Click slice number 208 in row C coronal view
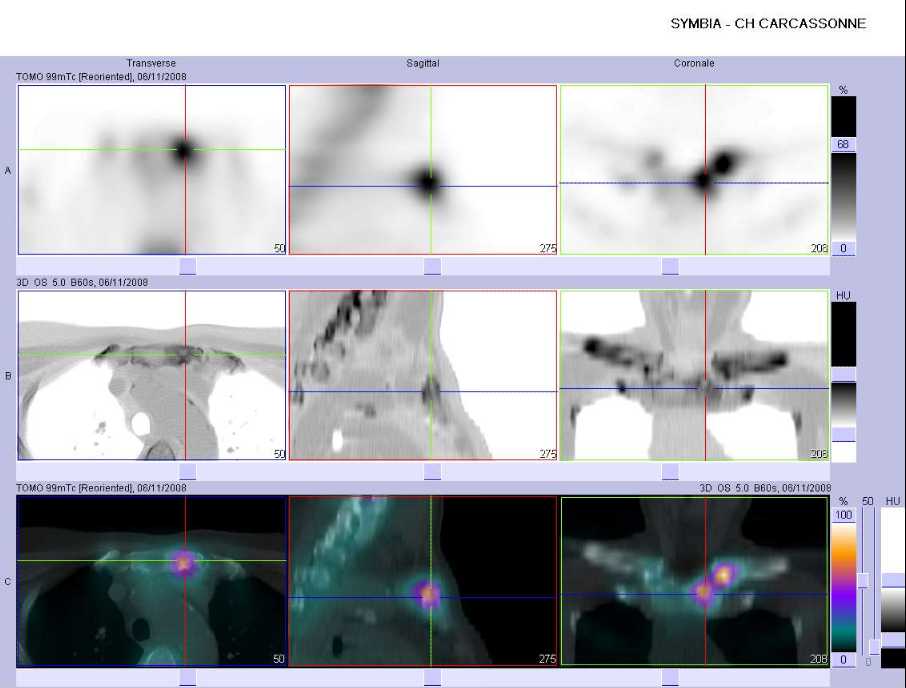906x688 pixels. coord(819,659)
